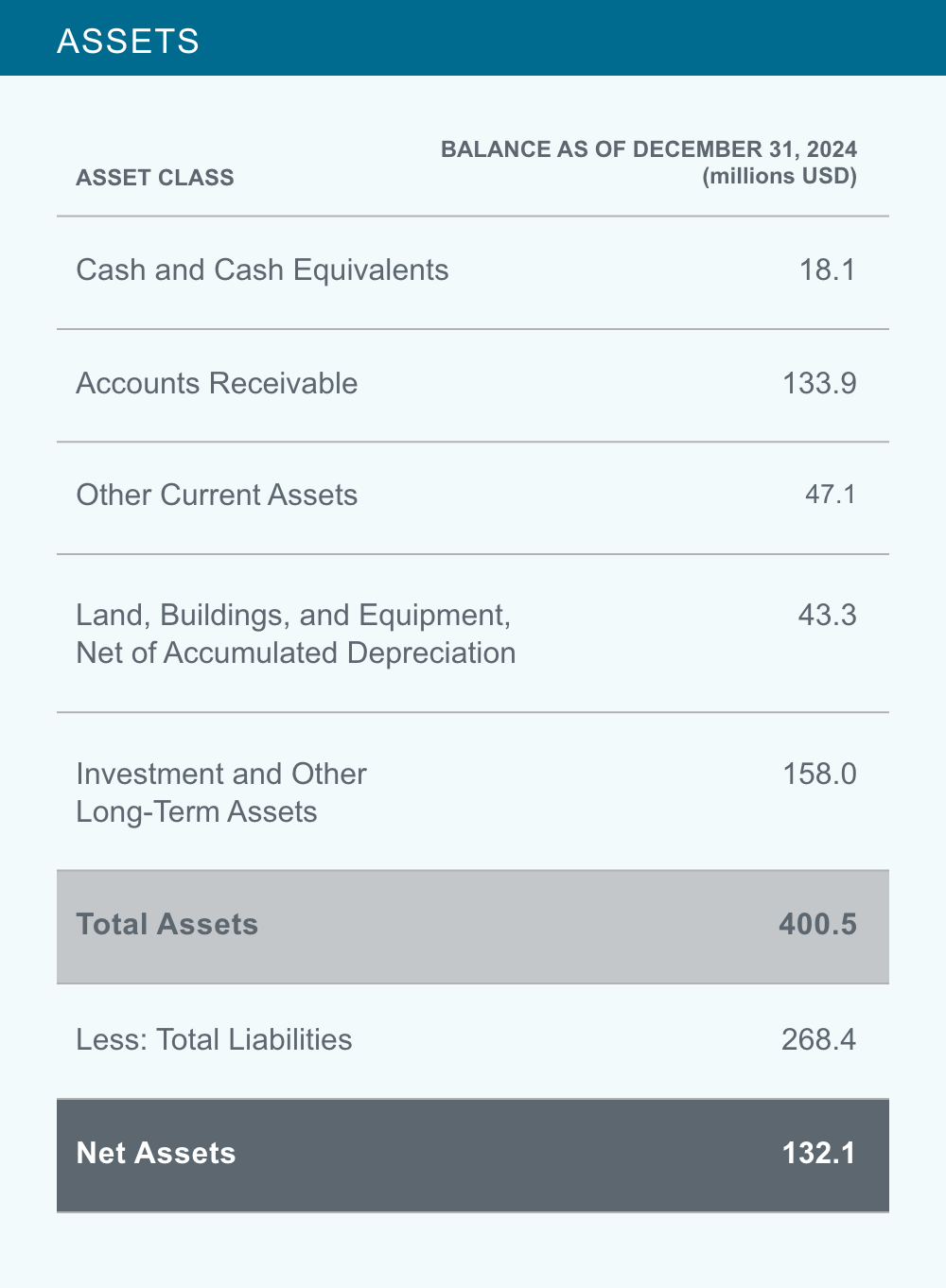Viewport: 946px width, 1288px height.
Task: Click the 158.0 long-term assets value
Action: 819,775
